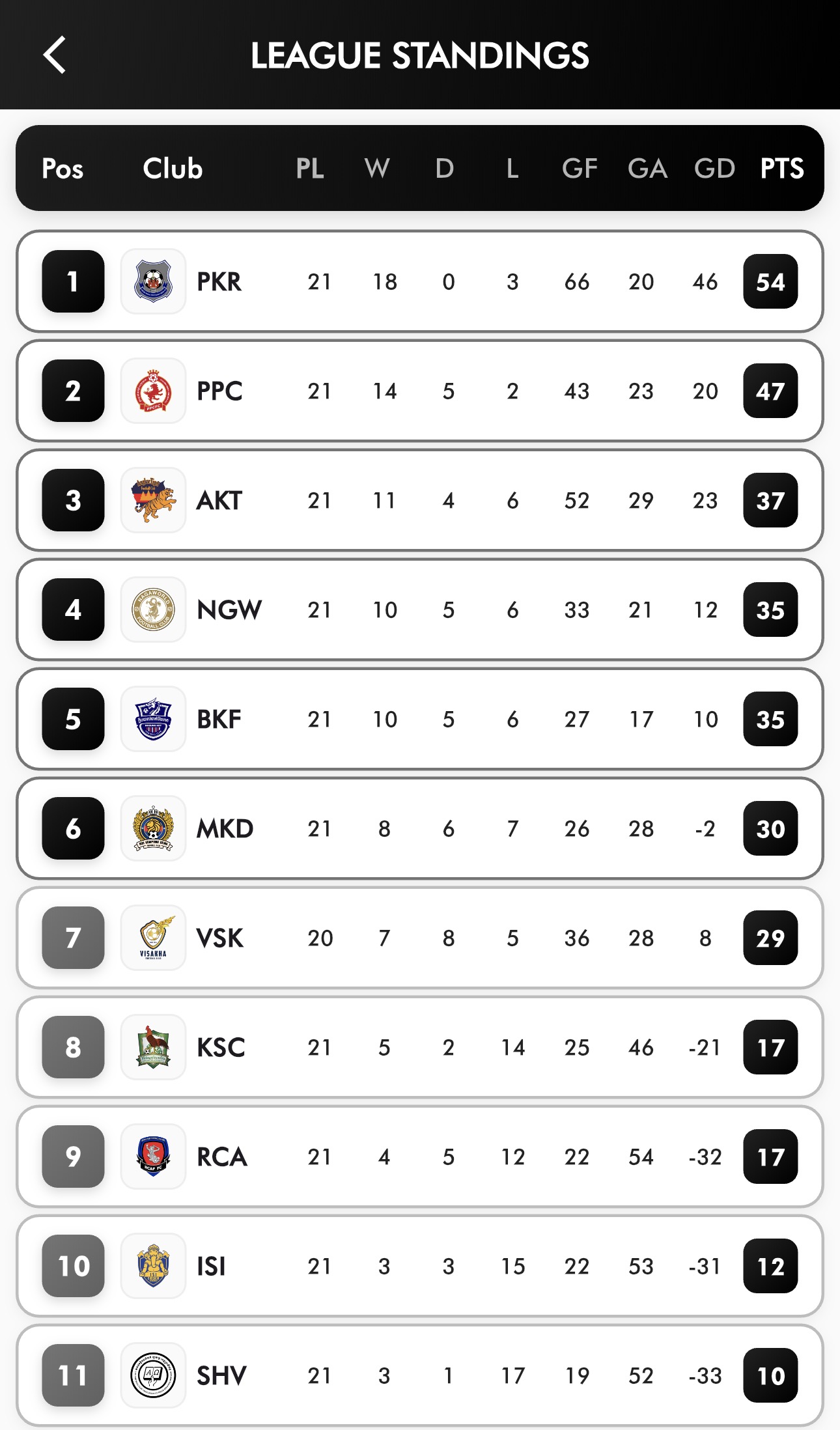Viewport: 840px width, 1430px height.
Task: Tap the VSK team name
Action: [220, 938]
